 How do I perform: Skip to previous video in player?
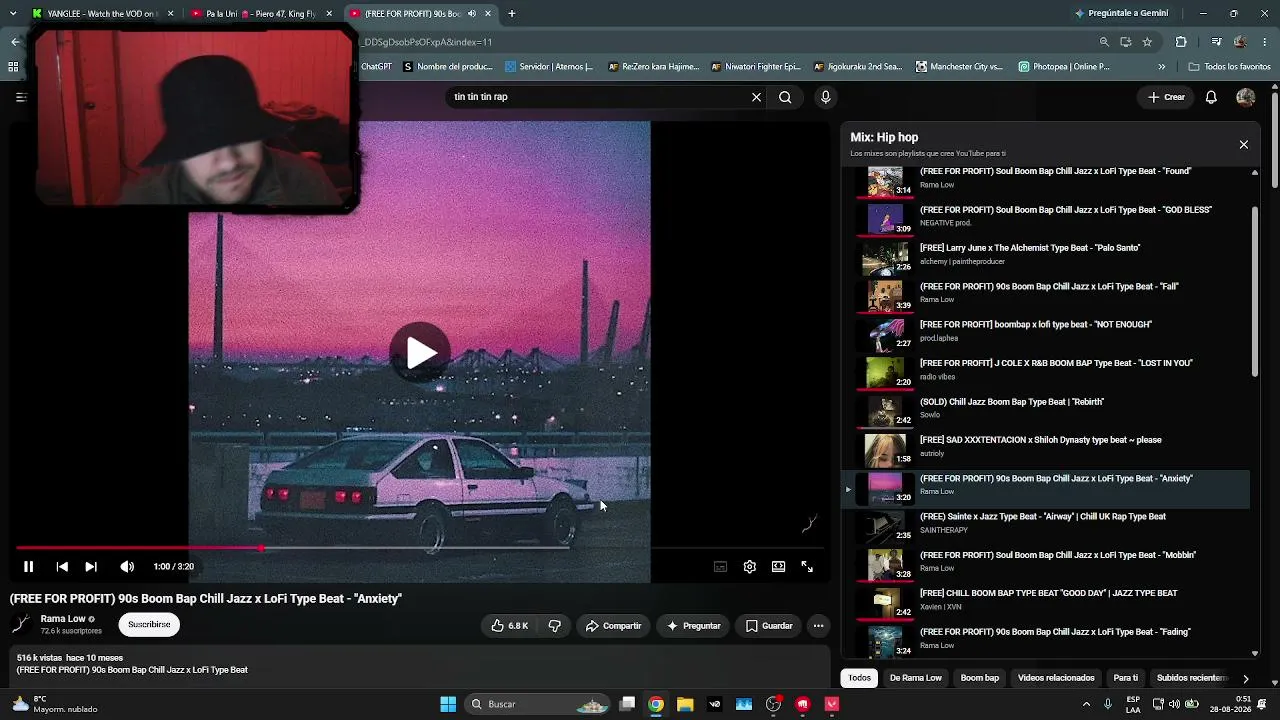pos(62,567)
